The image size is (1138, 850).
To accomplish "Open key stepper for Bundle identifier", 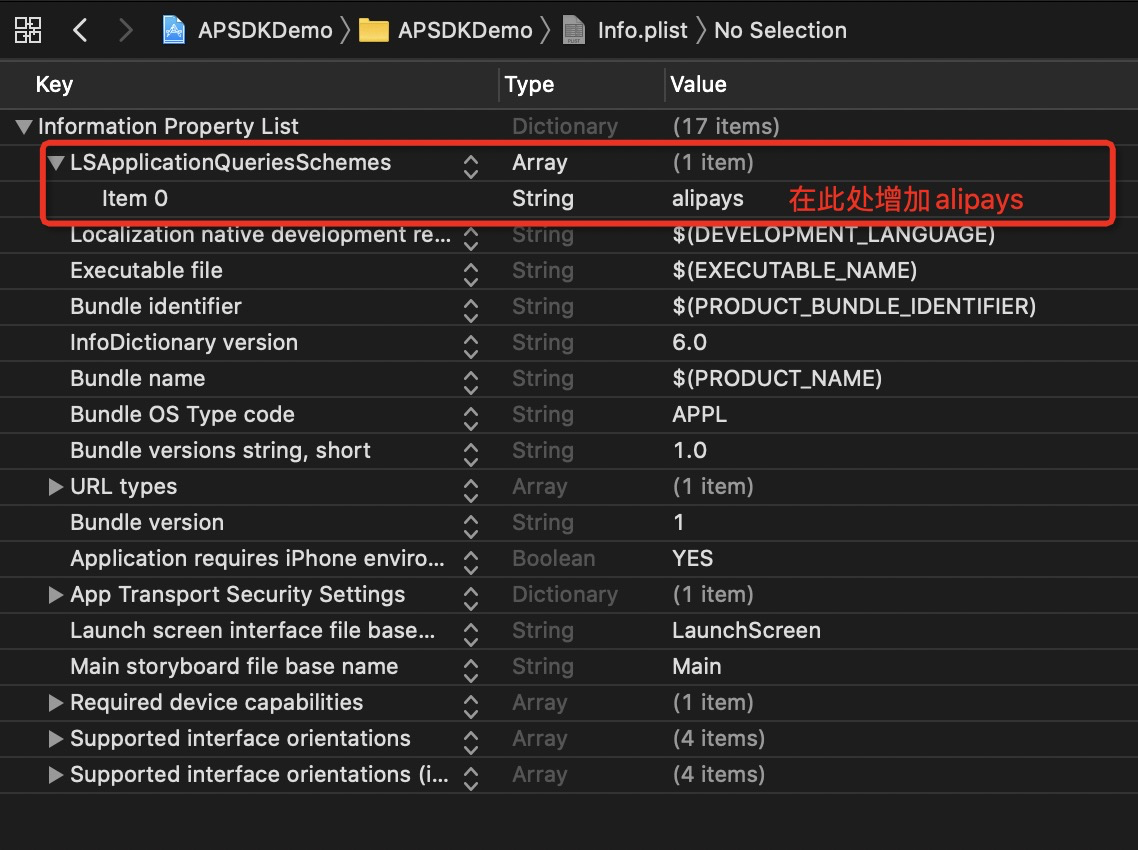I will (x=471, y=311).
